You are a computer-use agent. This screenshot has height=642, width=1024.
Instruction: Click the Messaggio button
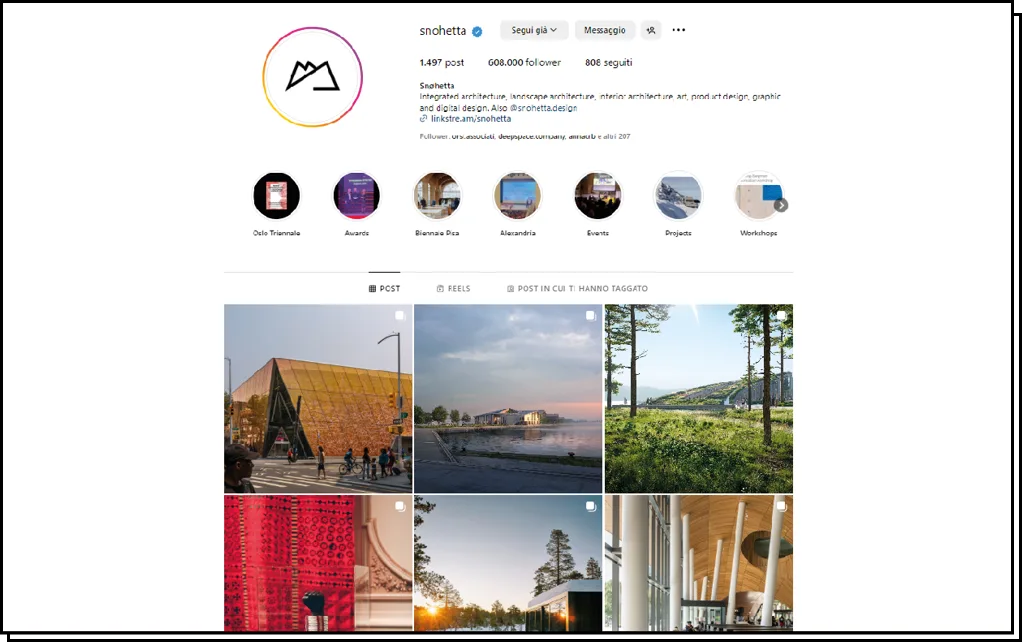tap(605, 30)
